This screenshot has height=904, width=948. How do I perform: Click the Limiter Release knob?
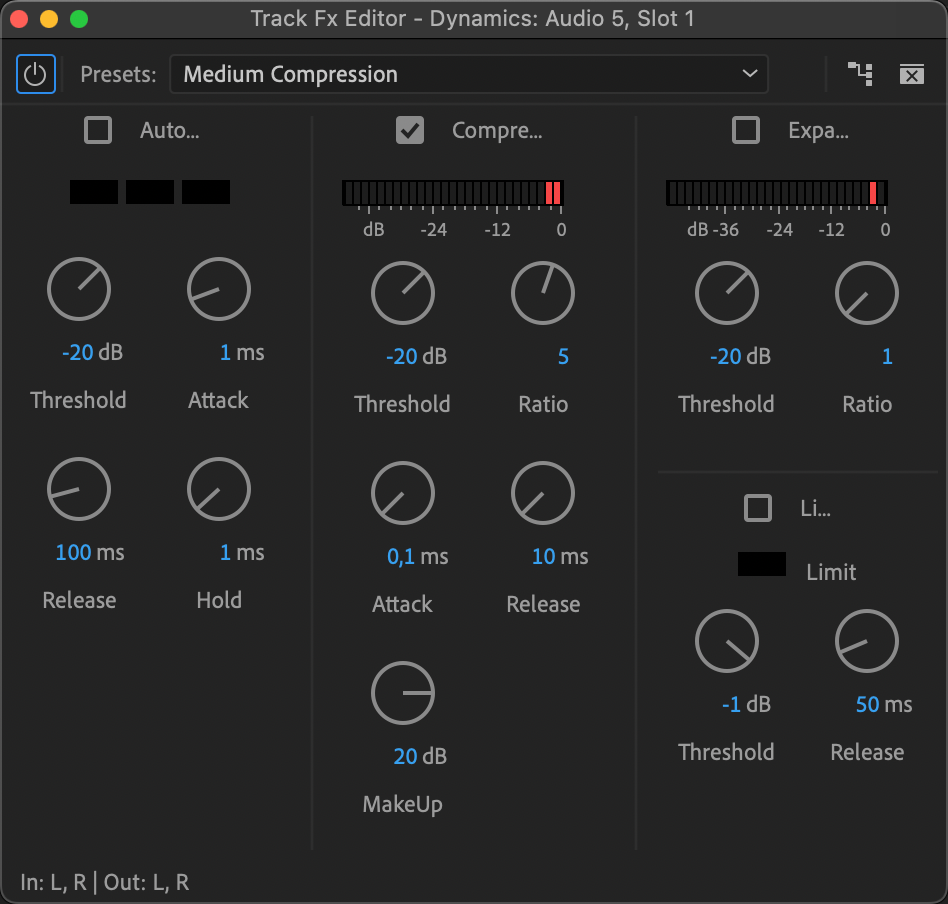pos(867,641)
